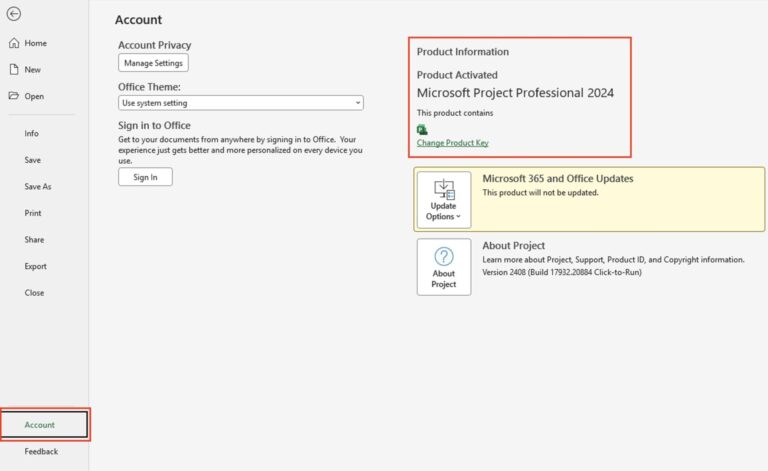Screen dimensions: 768x471
Task: Click the Update Options download icon
Action: [444, 189]
